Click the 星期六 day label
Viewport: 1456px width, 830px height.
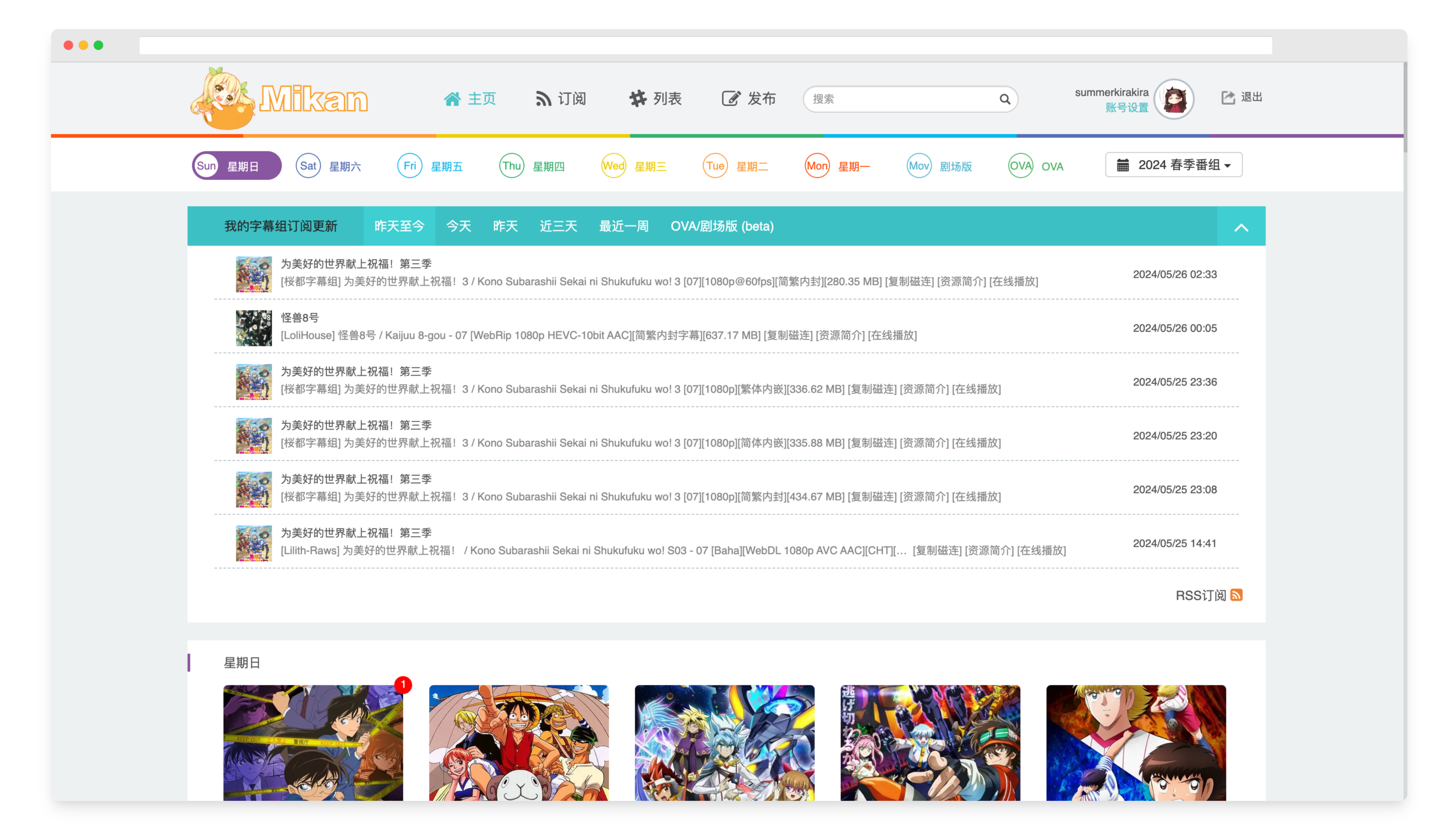click(345, 166)
